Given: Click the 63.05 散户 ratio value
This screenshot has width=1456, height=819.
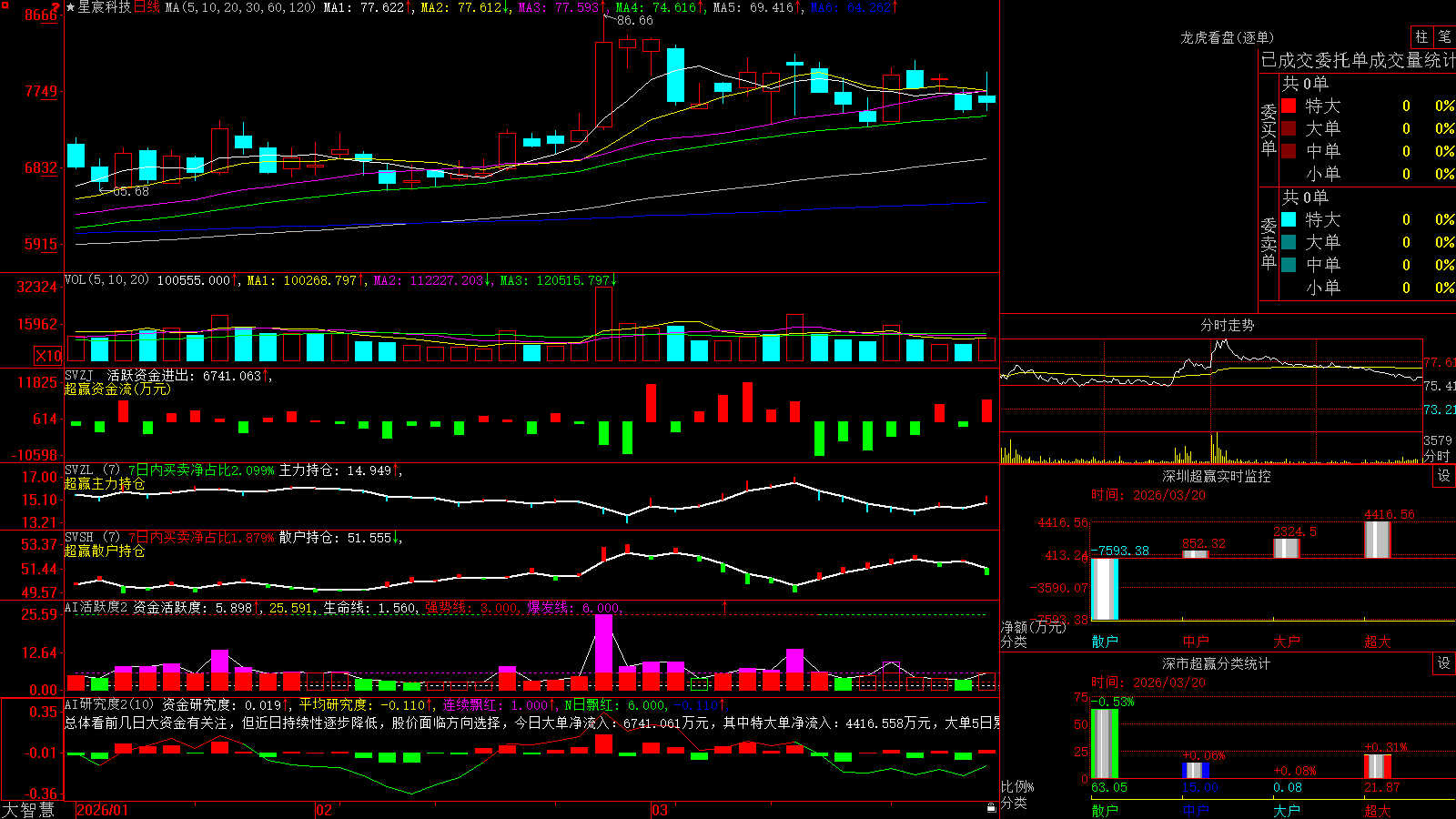Looking at the screenshot, I should click(1109, 787).
